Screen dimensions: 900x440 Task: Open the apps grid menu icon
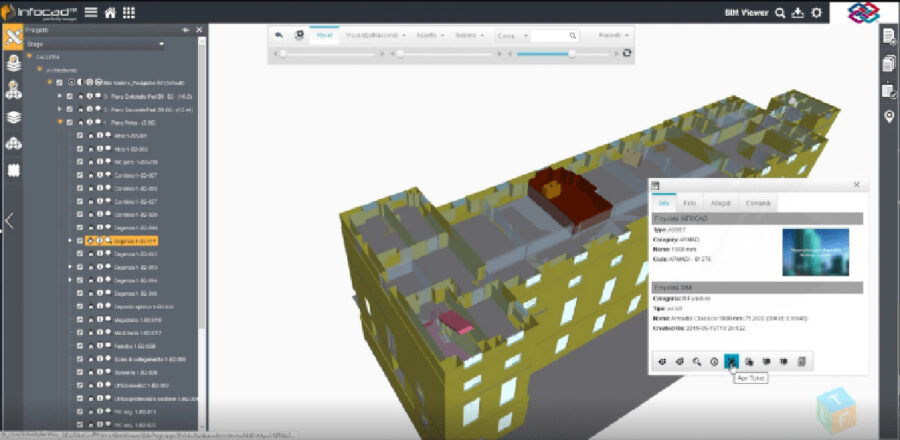point(129,13)
